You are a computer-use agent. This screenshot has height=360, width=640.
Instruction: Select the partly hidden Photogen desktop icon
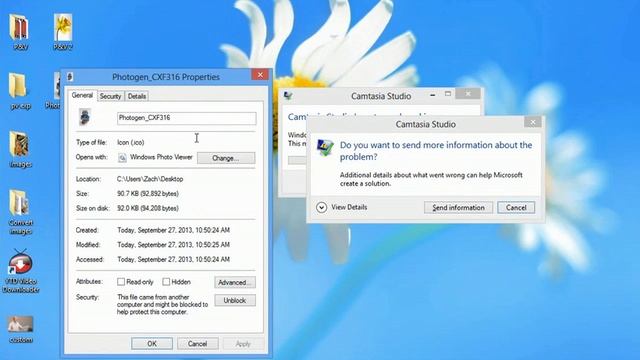[53, 91]
